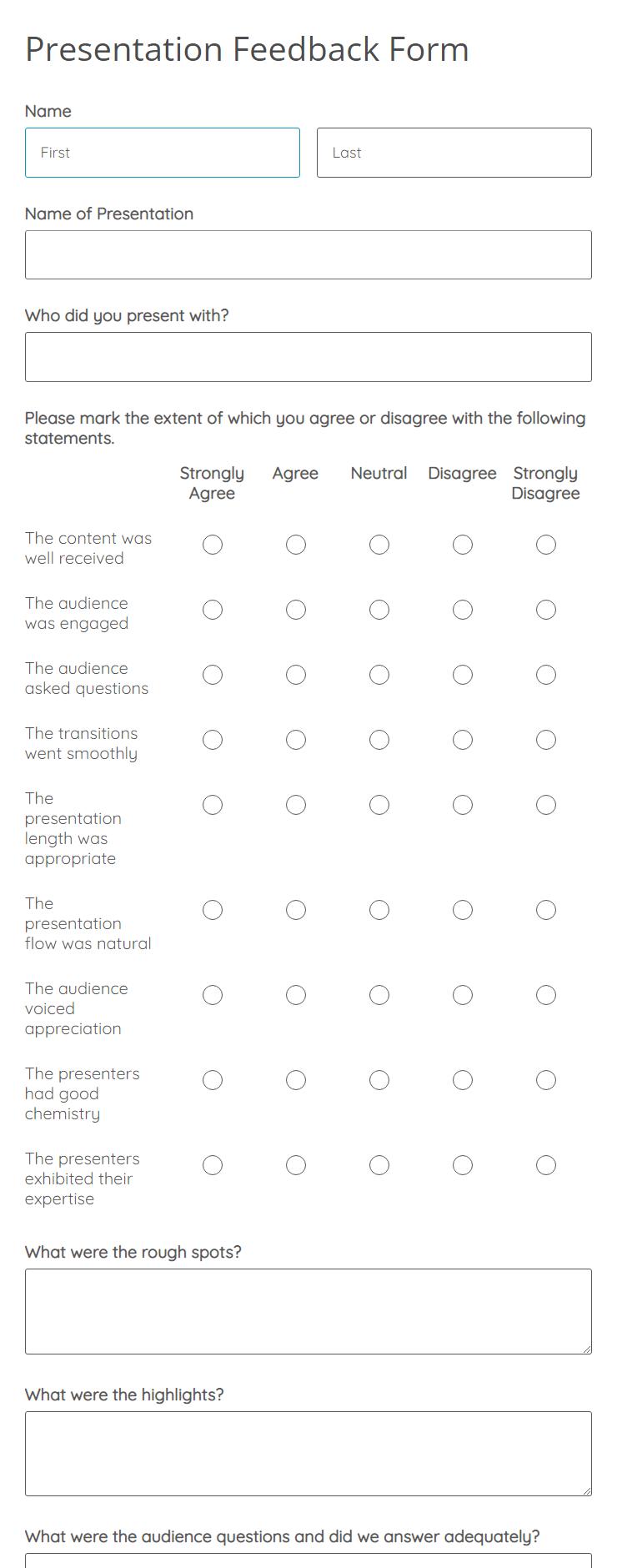Select Neutral for presenters had good chemistry
Image resolution: width=617 pixels, height=1568 pixels.
pyautogui.click(x=379, y=1079)
